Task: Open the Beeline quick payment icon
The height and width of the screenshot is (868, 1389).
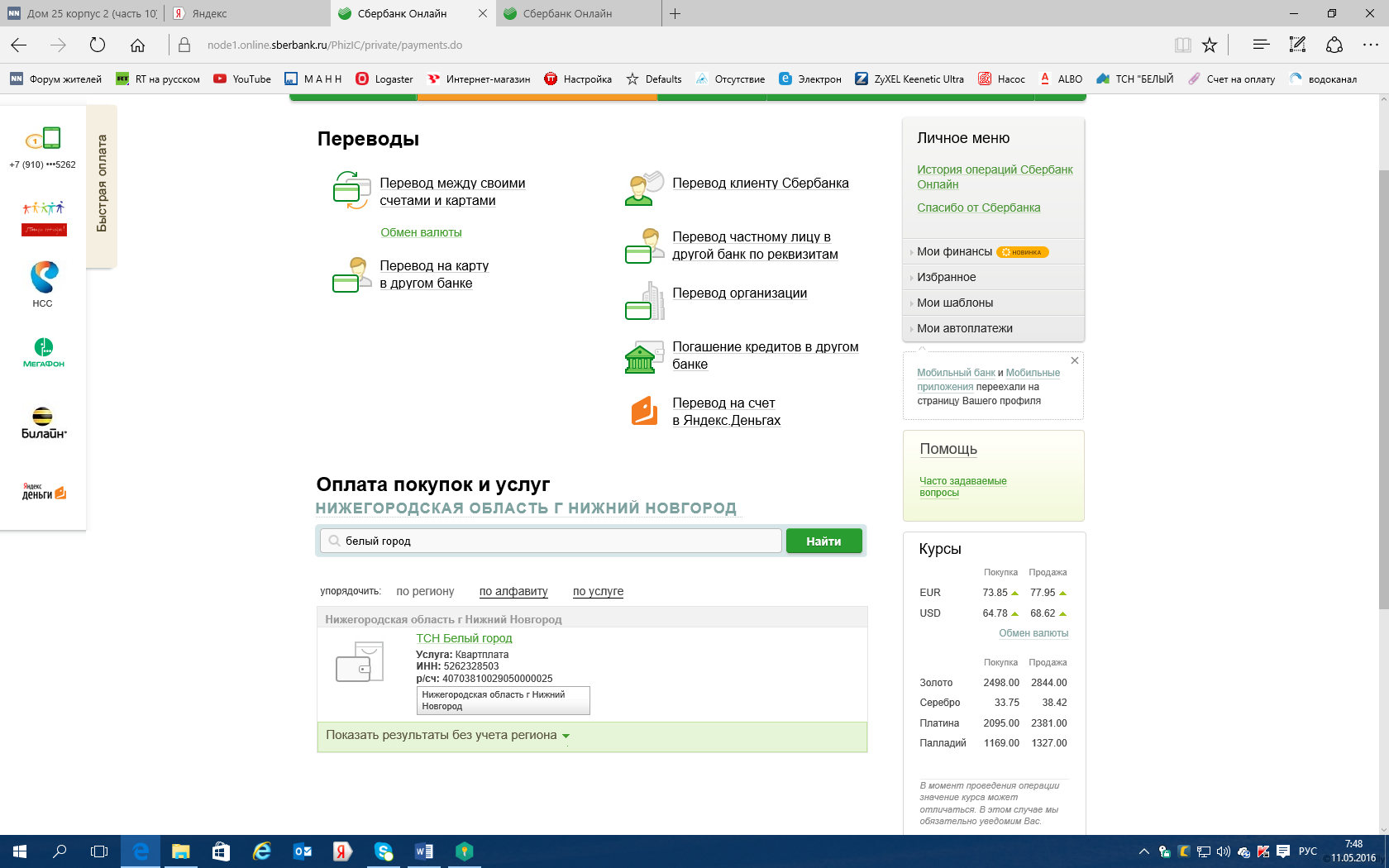Action: [x=43, y=422]
